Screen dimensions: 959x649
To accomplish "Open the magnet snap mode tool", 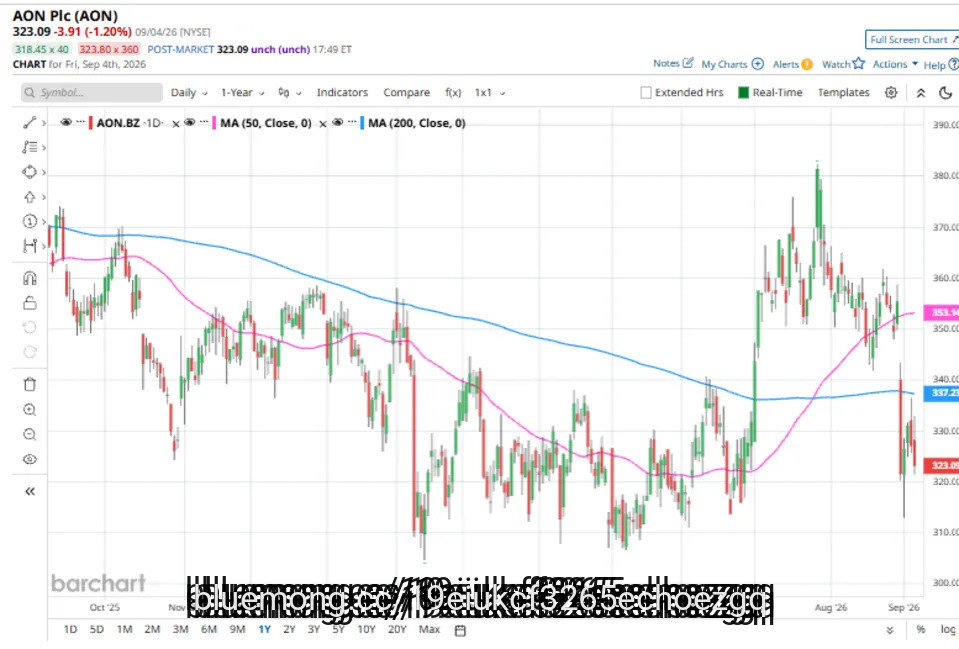I will coord(29,279).
